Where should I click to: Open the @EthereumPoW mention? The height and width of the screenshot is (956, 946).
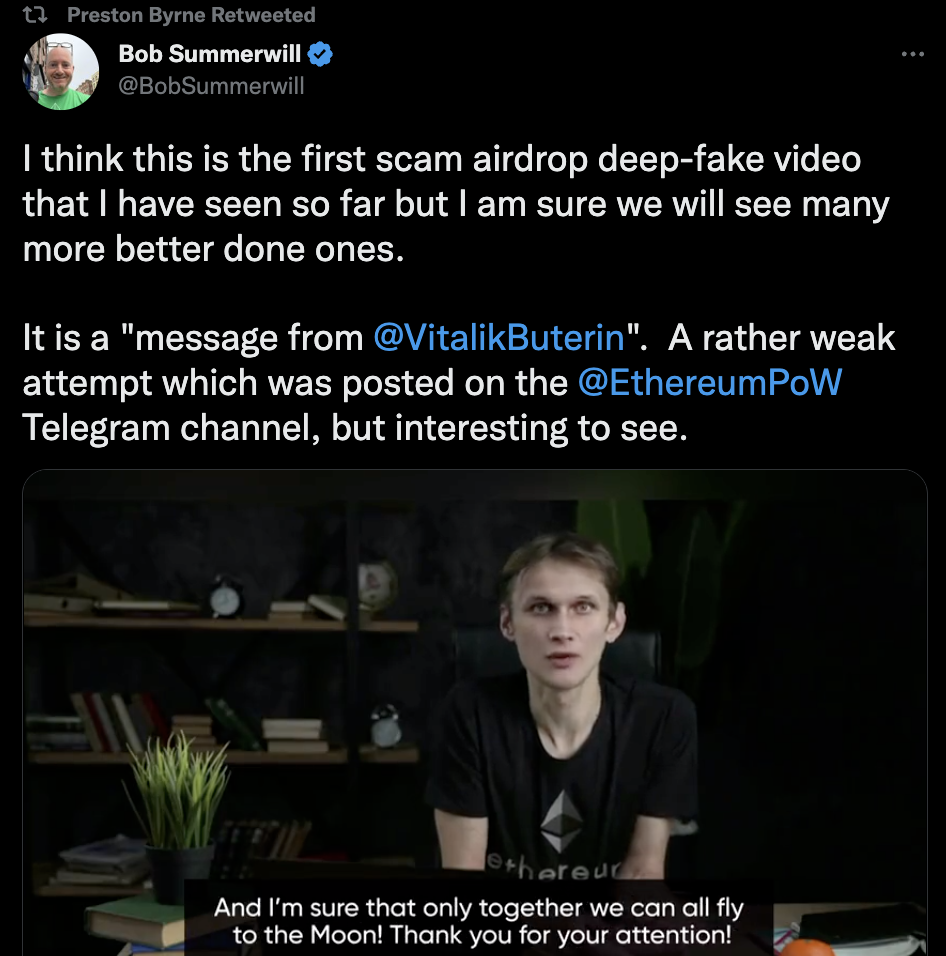tap(709, 383)
